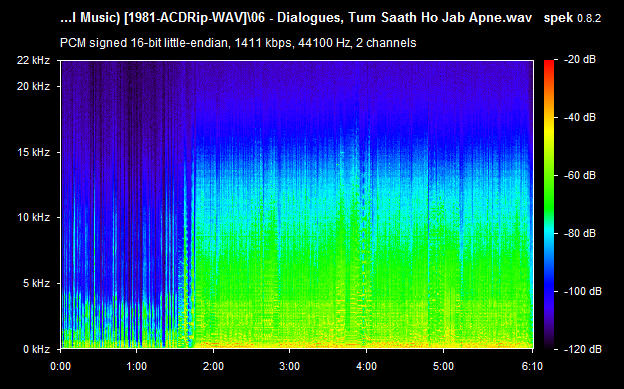Click the red top of the dB color scale
The height and width of the screenshot is (389, 624).
tap(549, 64)
